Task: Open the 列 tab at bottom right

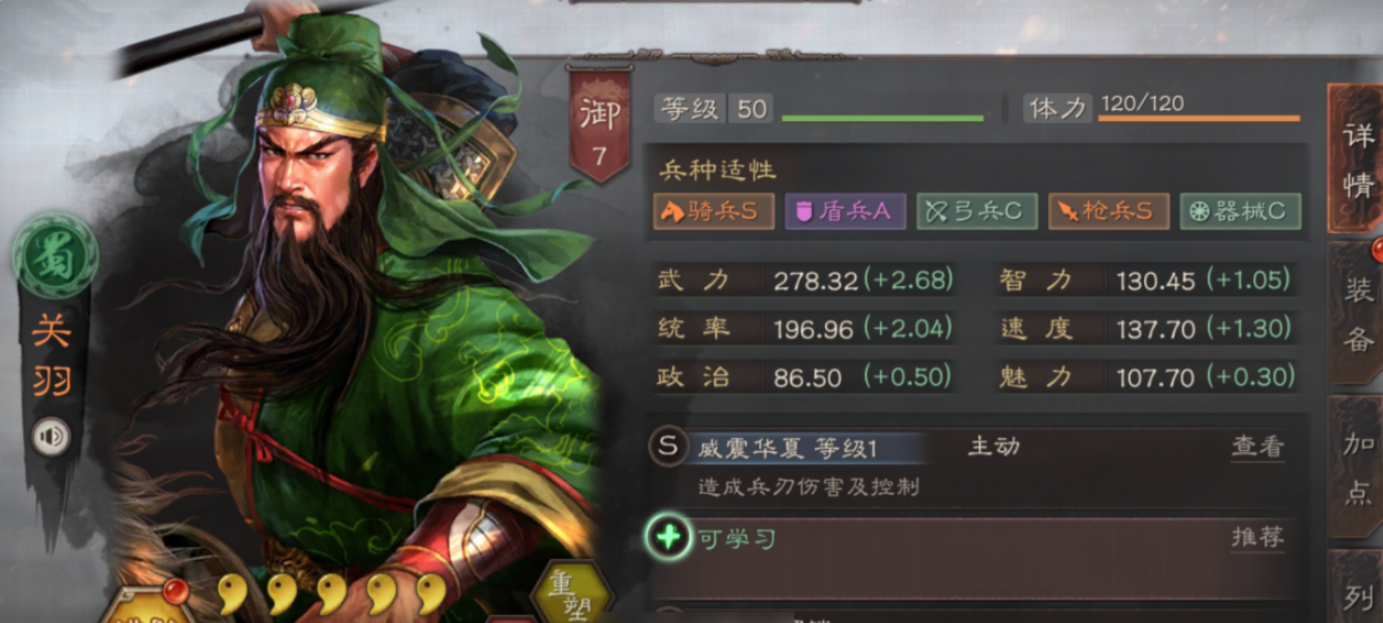Action: (x=1357, y=588)
